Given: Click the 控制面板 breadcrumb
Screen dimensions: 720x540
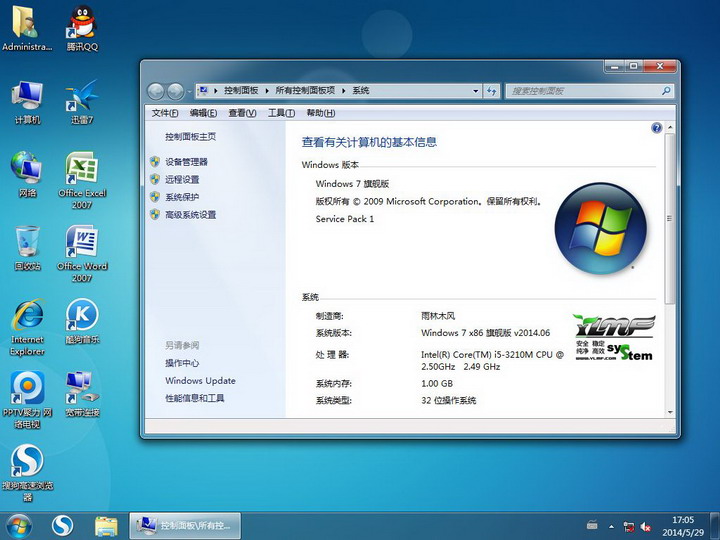Looking at the screenshot, I should click(241, 90).
